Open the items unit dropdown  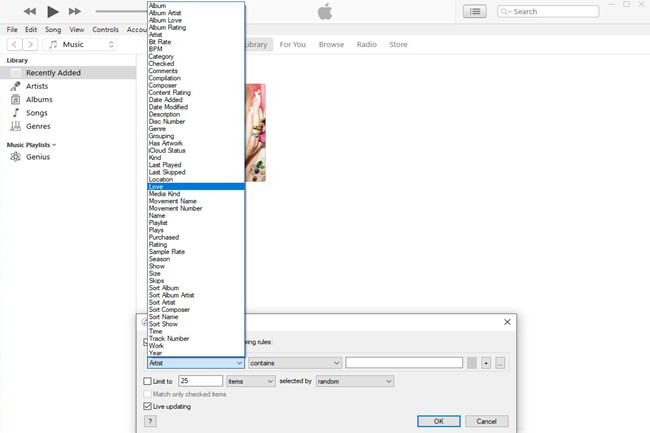pyautogui.click(x=250, y=381)
